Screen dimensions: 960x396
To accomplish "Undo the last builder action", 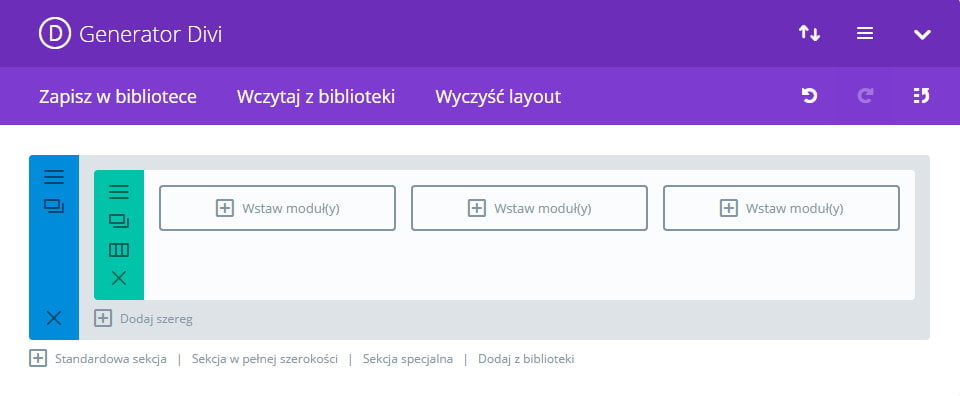I will click(x=809, y=95).
